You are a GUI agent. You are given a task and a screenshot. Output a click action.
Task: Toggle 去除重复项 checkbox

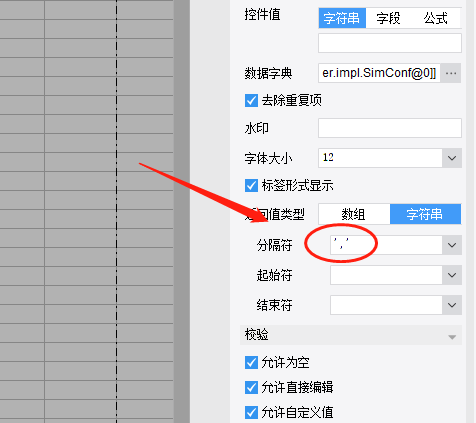click(251, 100)
